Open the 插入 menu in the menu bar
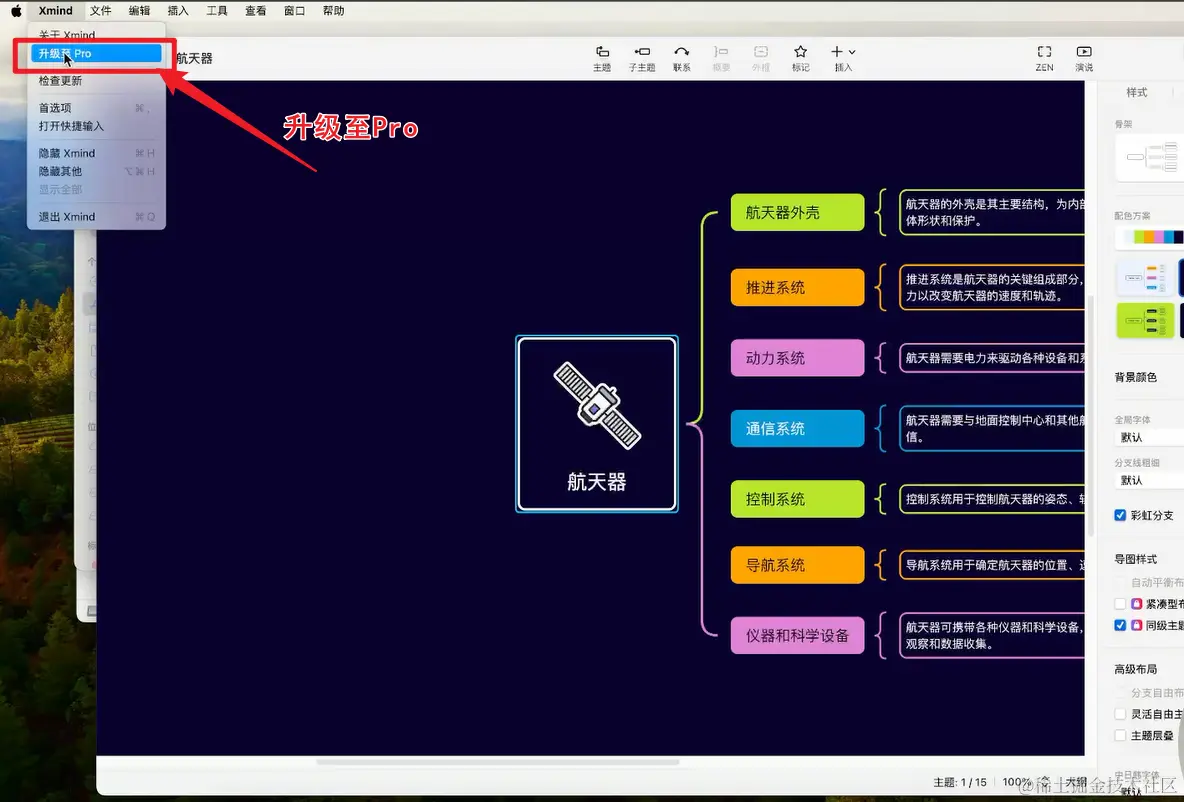This screenshot has width=1184, height=802. point(178,11)
